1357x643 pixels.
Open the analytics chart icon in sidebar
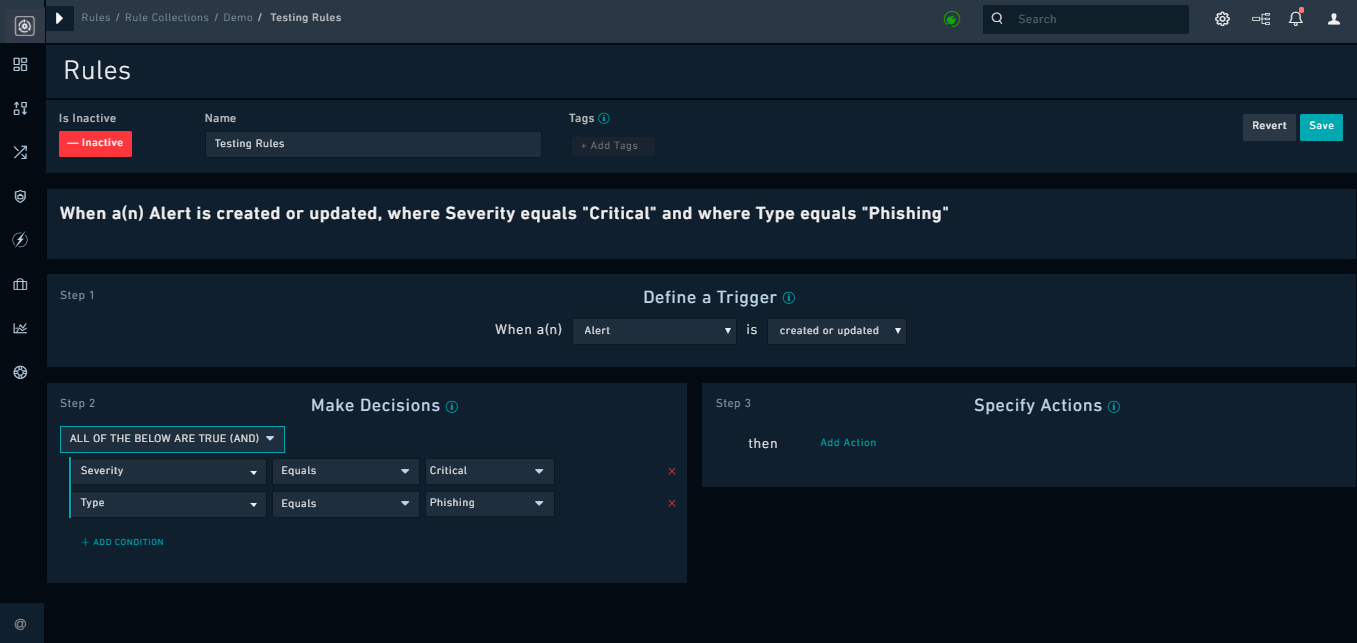pos(20,328)
